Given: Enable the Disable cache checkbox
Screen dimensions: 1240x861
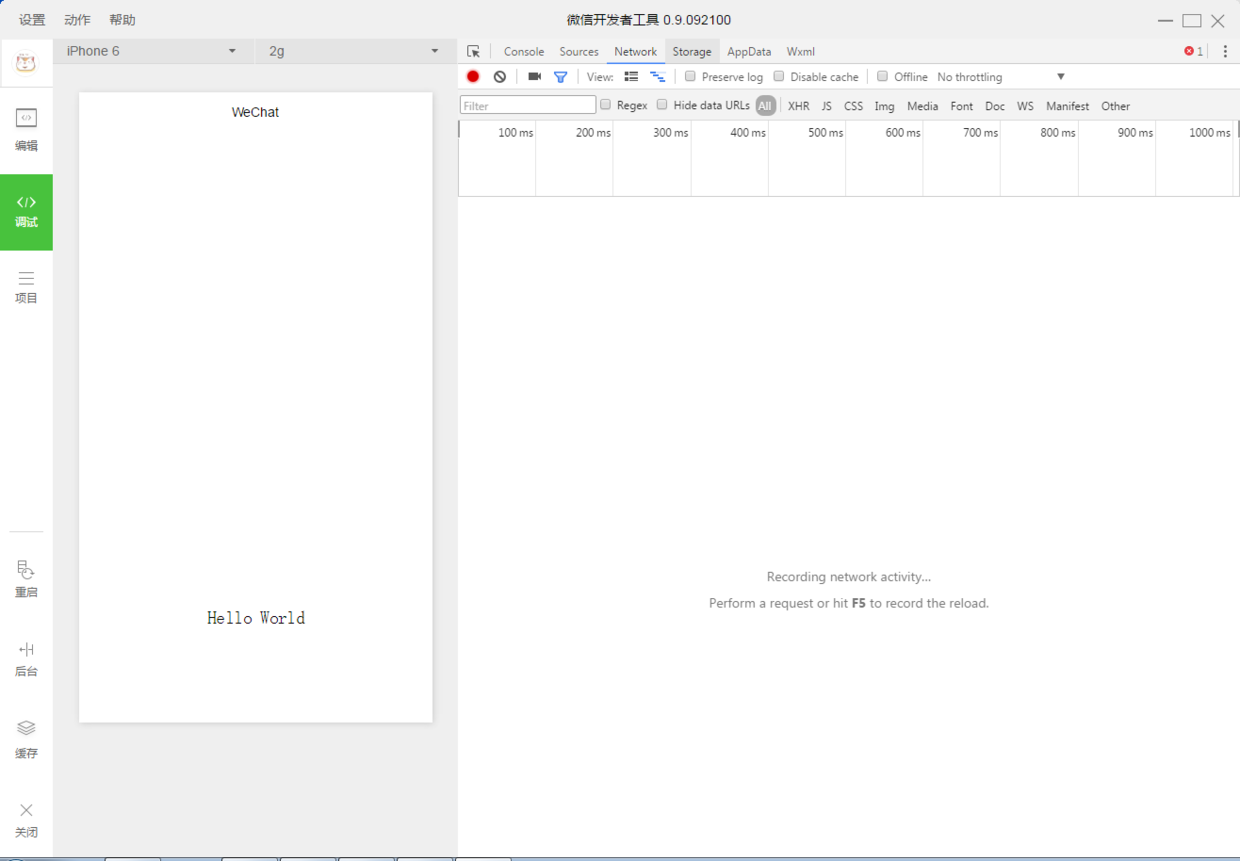Looking at the screenshot, I should [x=779, y=76].
